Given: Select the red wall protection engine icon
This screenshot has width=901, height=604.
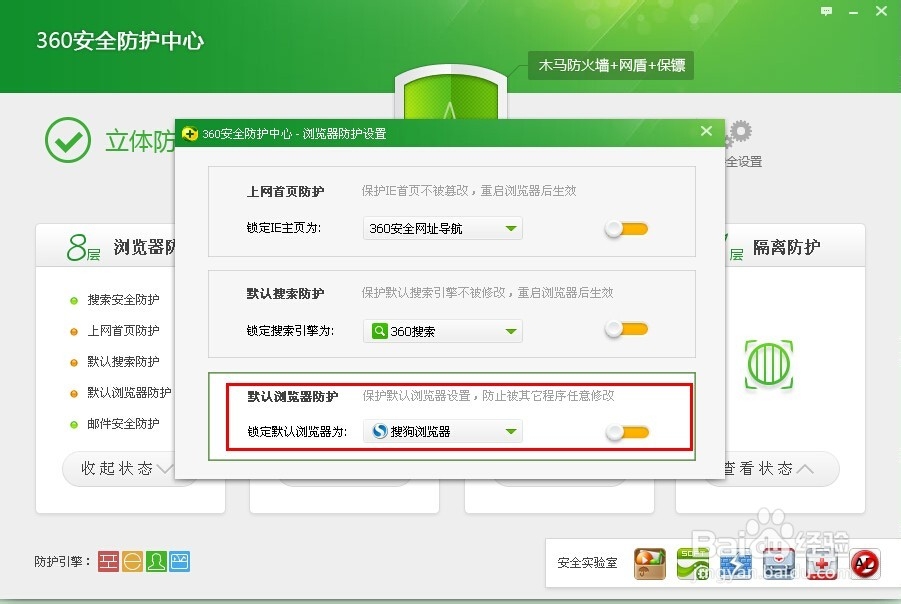Looking at the screenshot, I should click(107, 562).
